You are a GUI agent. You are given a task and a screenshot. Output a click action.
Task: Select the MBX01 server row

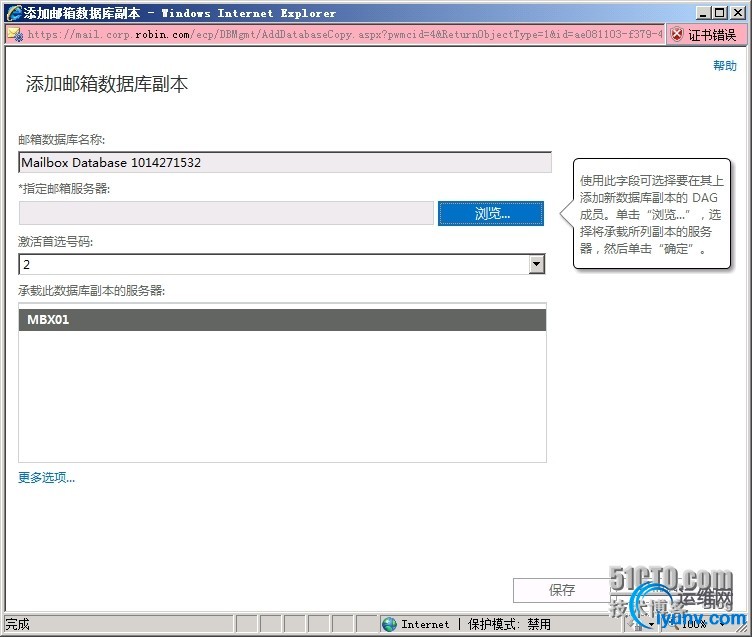[282, 319]
